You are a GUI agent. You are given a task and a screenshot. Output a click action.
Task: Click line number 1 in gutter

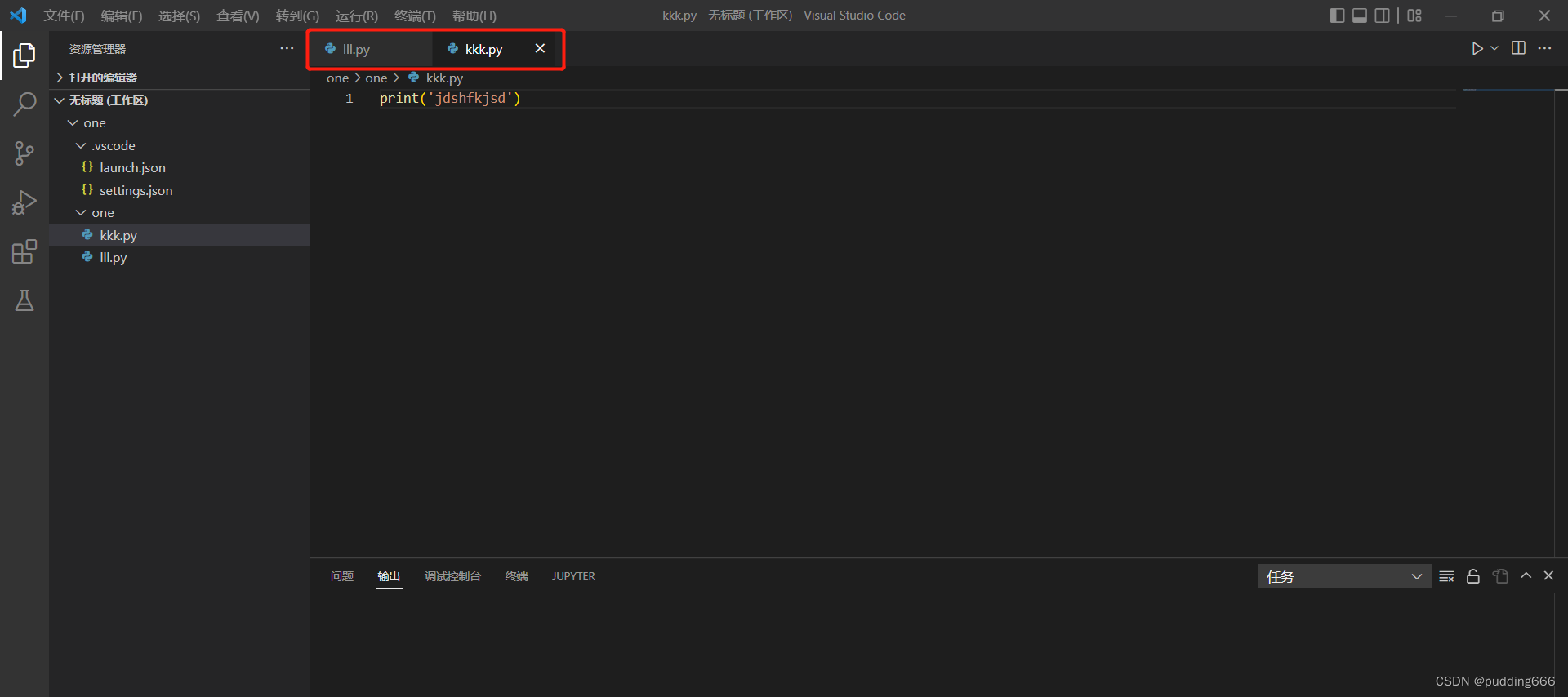pyautogui.click(x=350, y=98)
